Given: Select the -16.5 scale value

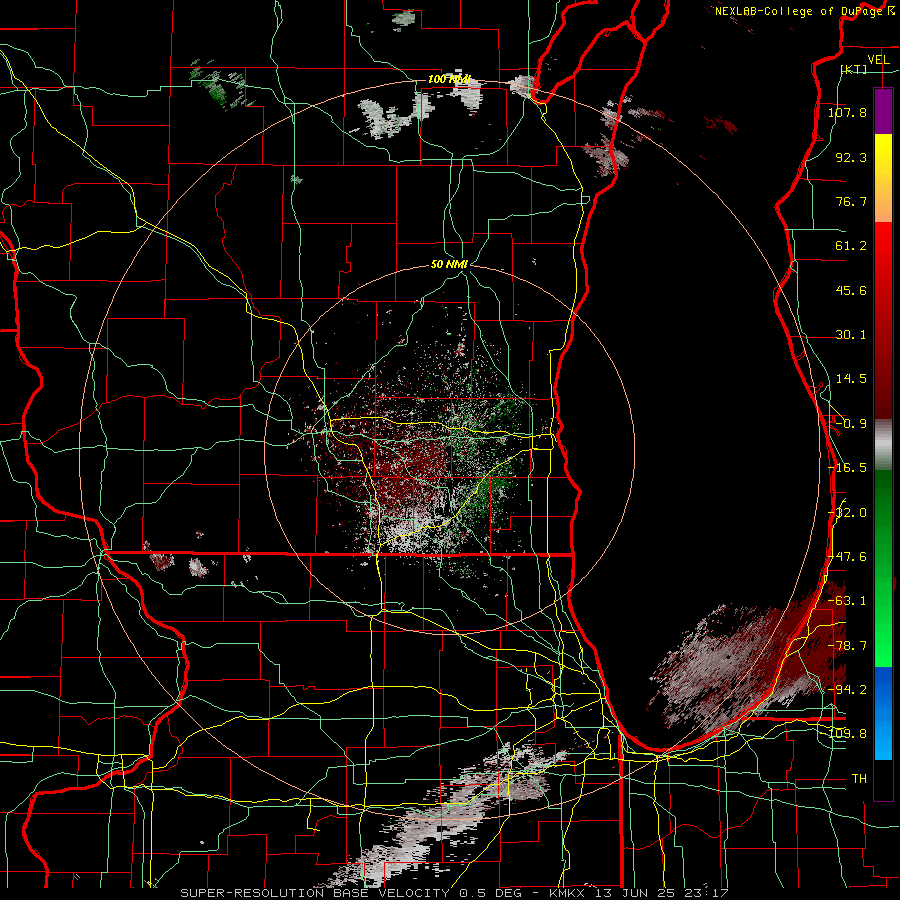Looking at the screenshot, I should click(x=847, y=468).
